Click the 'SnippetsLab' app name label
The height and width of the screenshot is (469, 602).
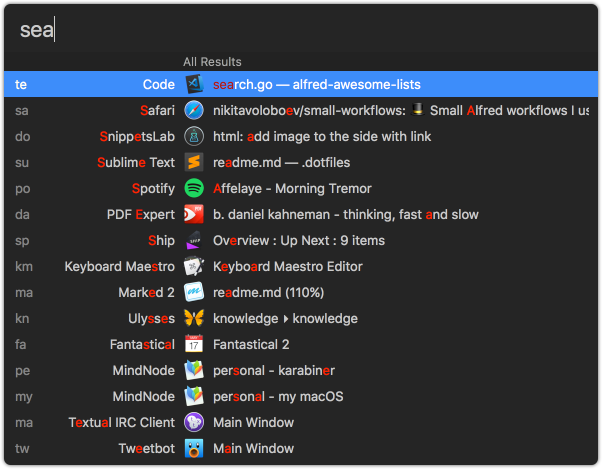[x=137, y=137]
